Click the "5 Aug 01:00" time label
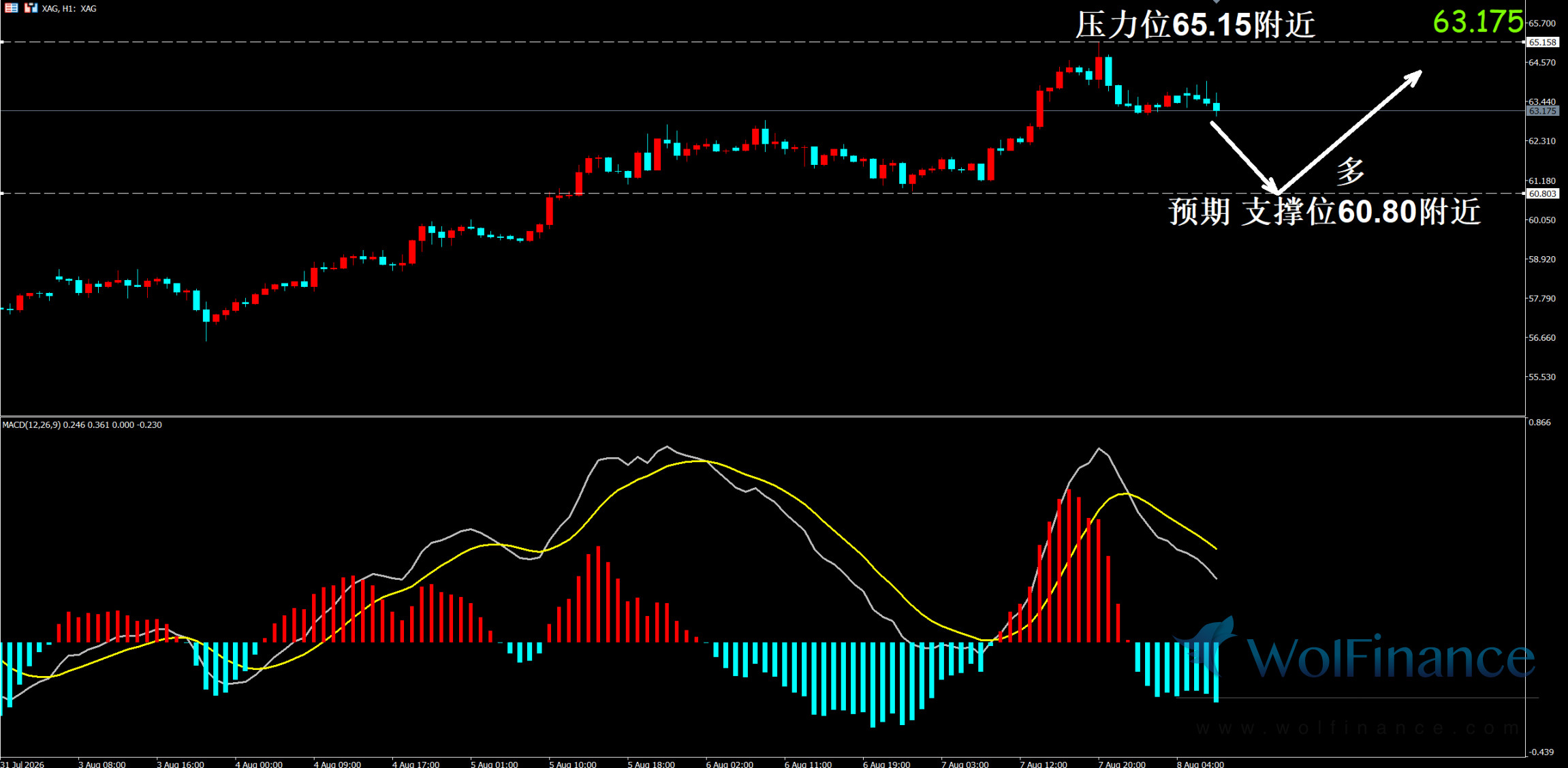Viewport: 1568px width, 768px height. (495, 764)
